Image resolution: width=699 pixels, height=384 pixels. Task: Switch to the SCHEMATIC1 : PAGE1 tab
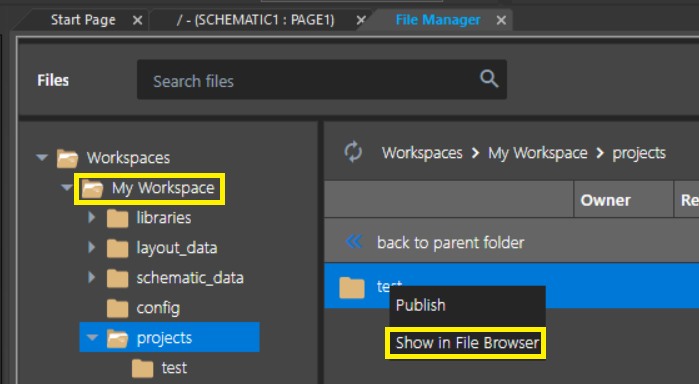click(255, 20)
